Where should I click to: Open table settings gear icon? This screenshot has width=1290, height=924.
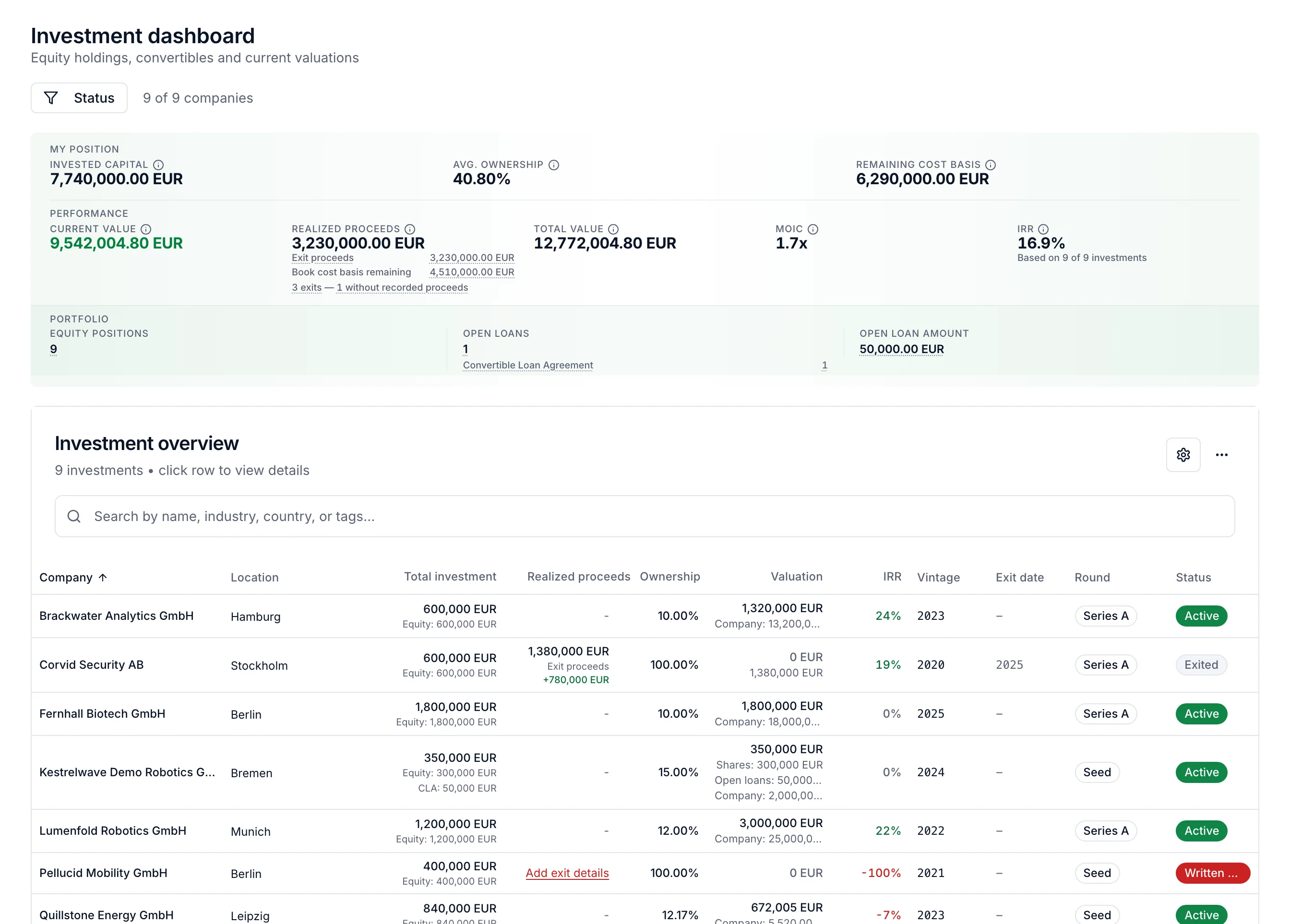pos(1183,454)
